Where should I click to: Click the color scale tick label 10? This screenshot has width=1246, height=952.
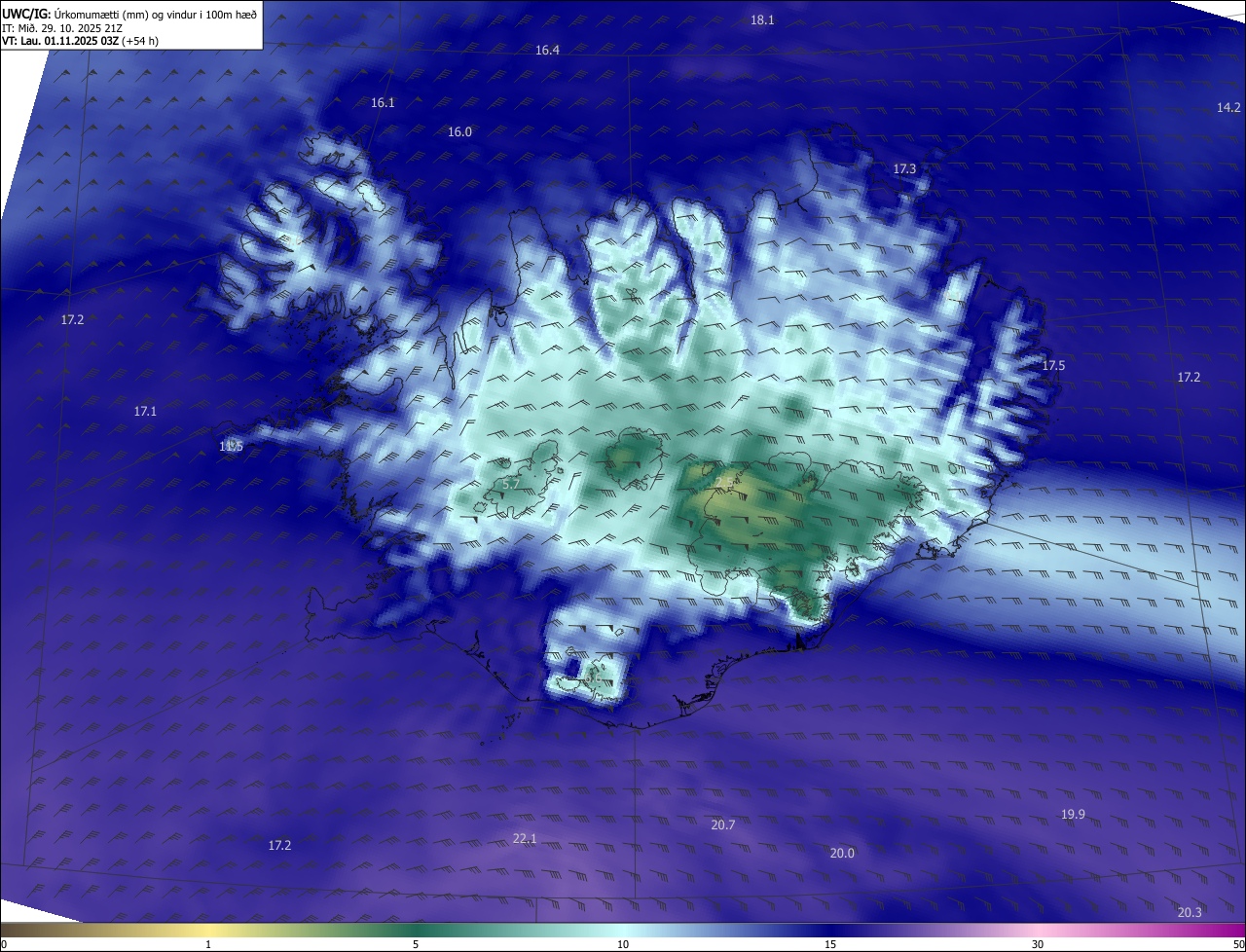pos(623,945)
